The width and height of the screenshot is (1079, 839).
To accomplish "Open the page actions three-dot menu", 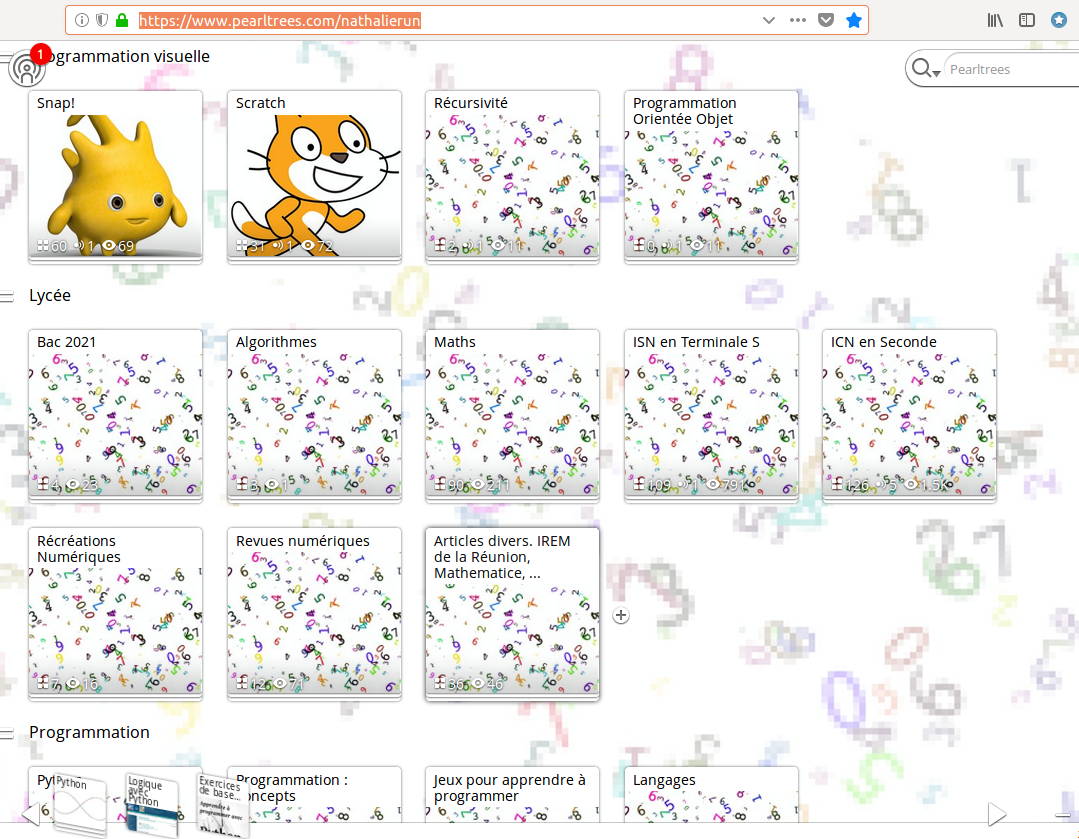I will tap(797, 20).
